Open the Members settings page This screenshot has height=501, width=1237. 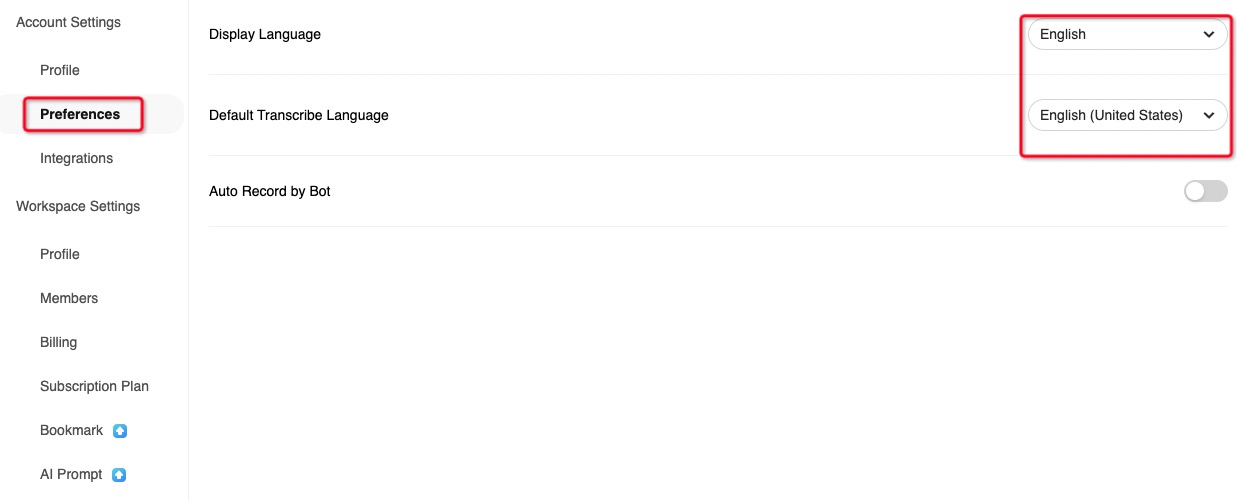point(69,298)
